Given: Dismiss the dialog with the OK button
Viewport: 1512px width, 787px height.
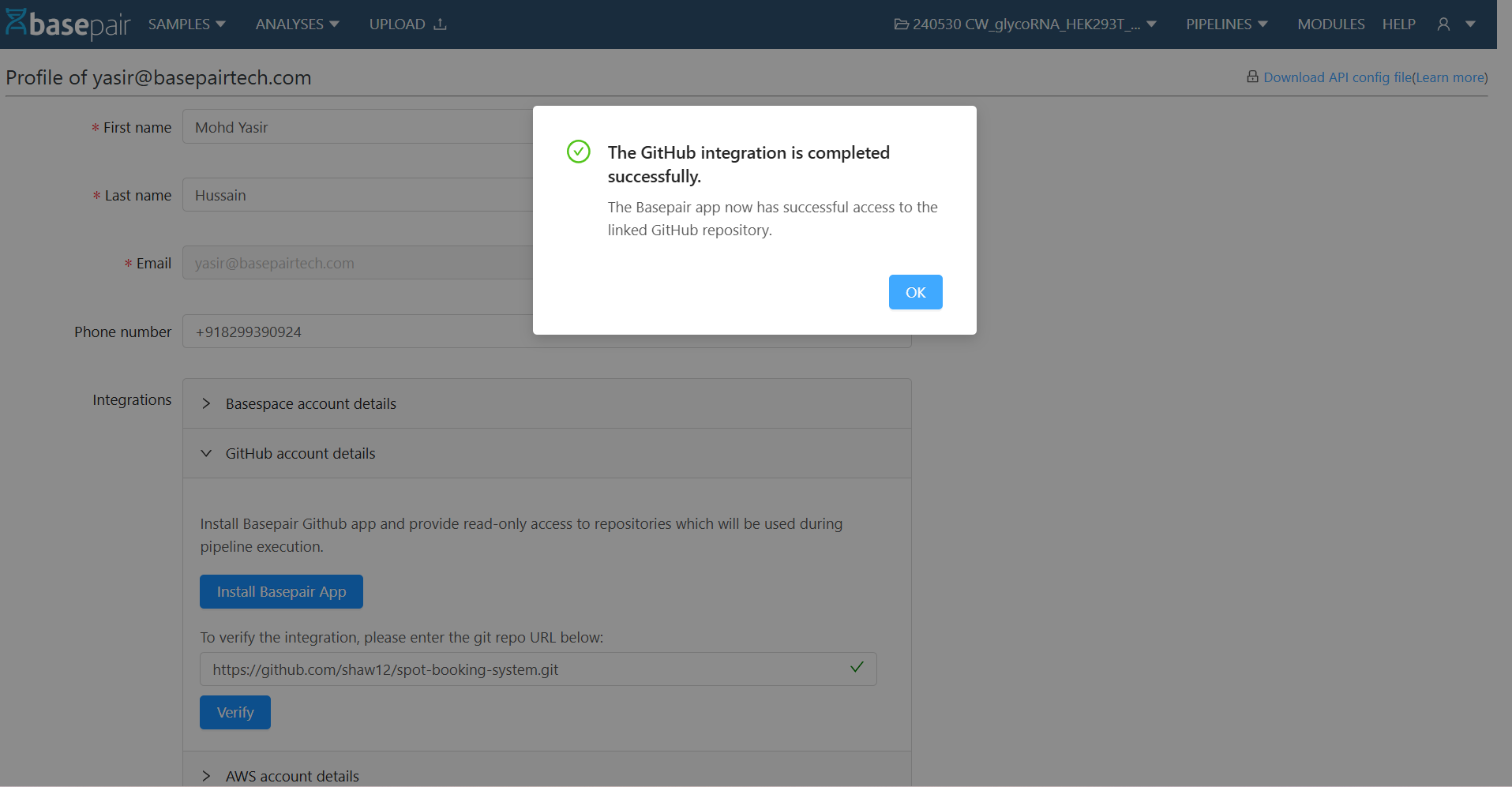Looking at the screenshot, I should [915, 291].
